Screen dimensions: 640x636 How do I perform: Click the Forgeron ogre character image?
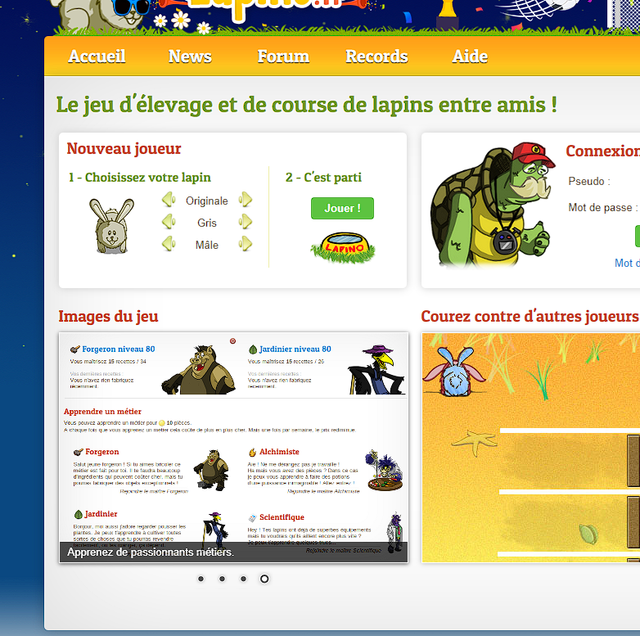click(199, 370)
